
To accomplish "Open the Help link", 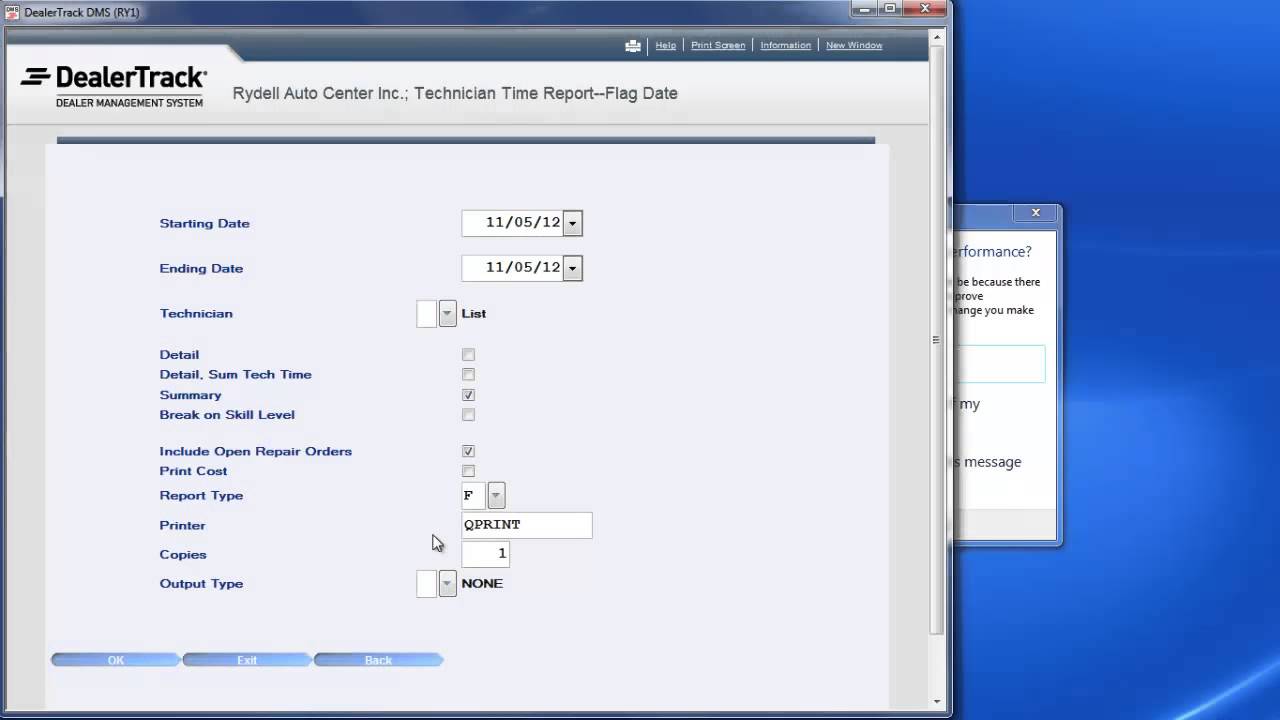I will pos(665,46).
